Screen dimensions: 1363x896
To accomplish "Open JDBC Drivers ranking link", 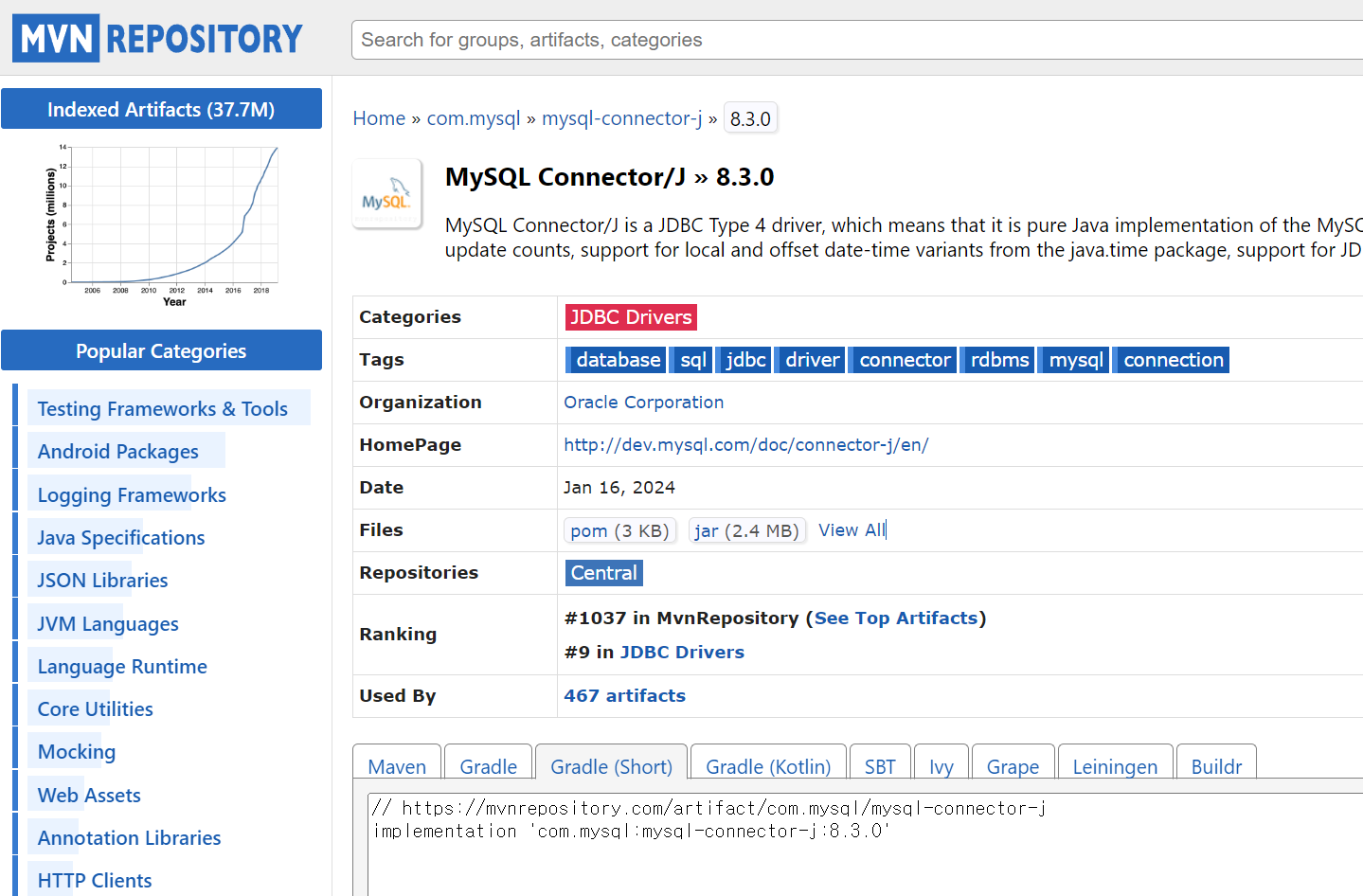I will (682, 653).
